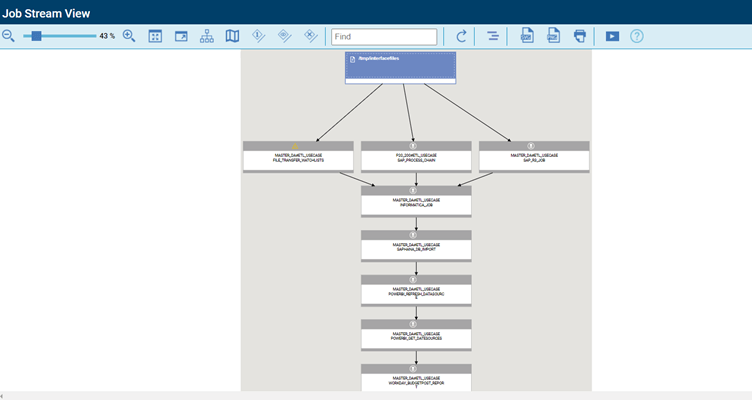Select the INFORMATICA_JOB job node
The height and width of the screenshot is (400, 752).
point(416,202)
